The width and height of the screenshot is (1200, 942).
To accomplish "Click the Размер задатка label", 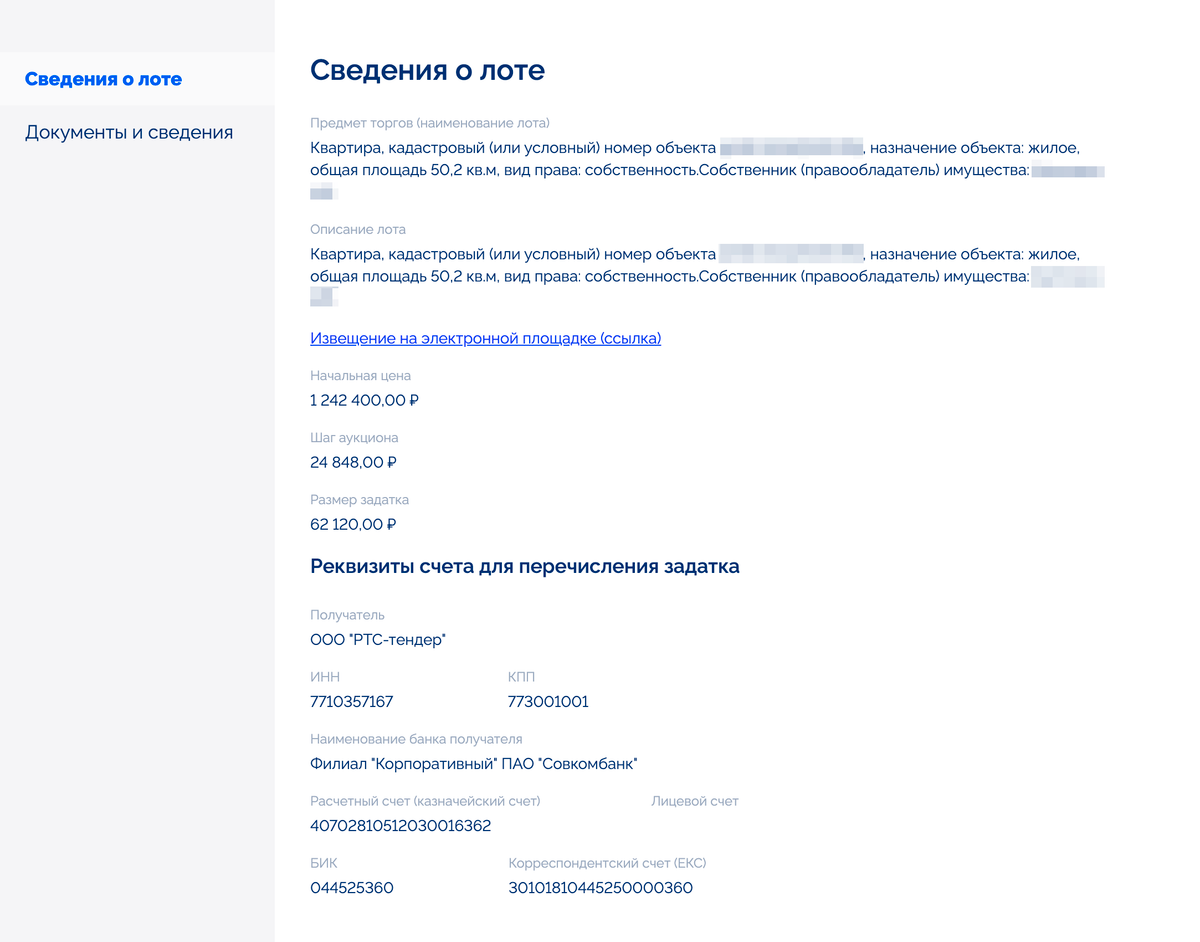I will 359,500.
